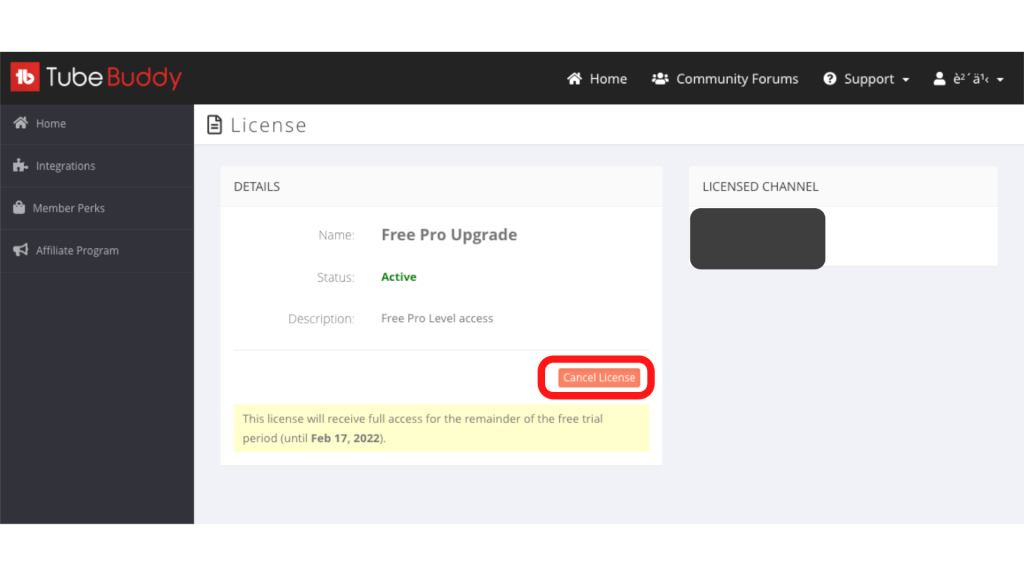Click the Affiliate Program megaphone icon
Screen dimensions: 1024x576
coord(21,250)
